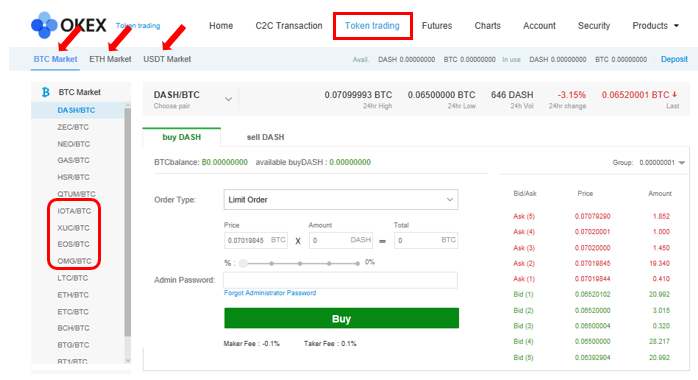This screenshot has height=380, width=698.
Task: Select BCH/BTC pair
Action: pyautogui.click(x=73, y=328)
